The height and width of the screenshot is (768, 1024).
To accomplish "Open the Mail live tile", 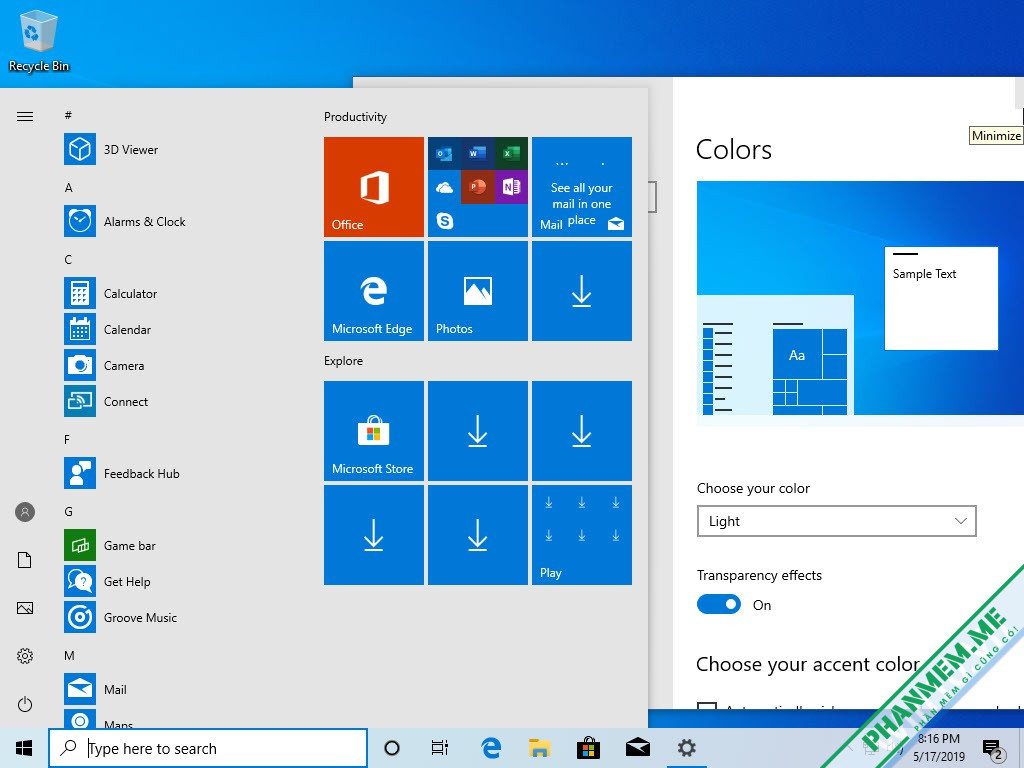I will [582, 187].
